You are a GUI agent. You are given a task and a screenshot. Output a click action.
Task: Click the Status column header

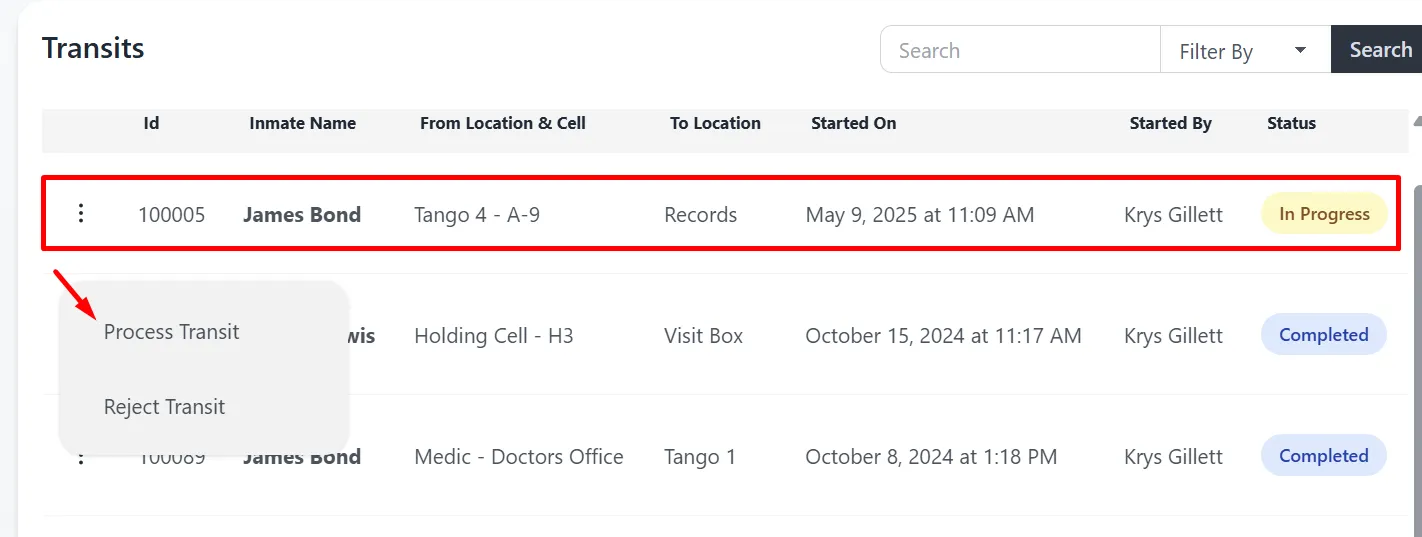[x=1291, y=124]
